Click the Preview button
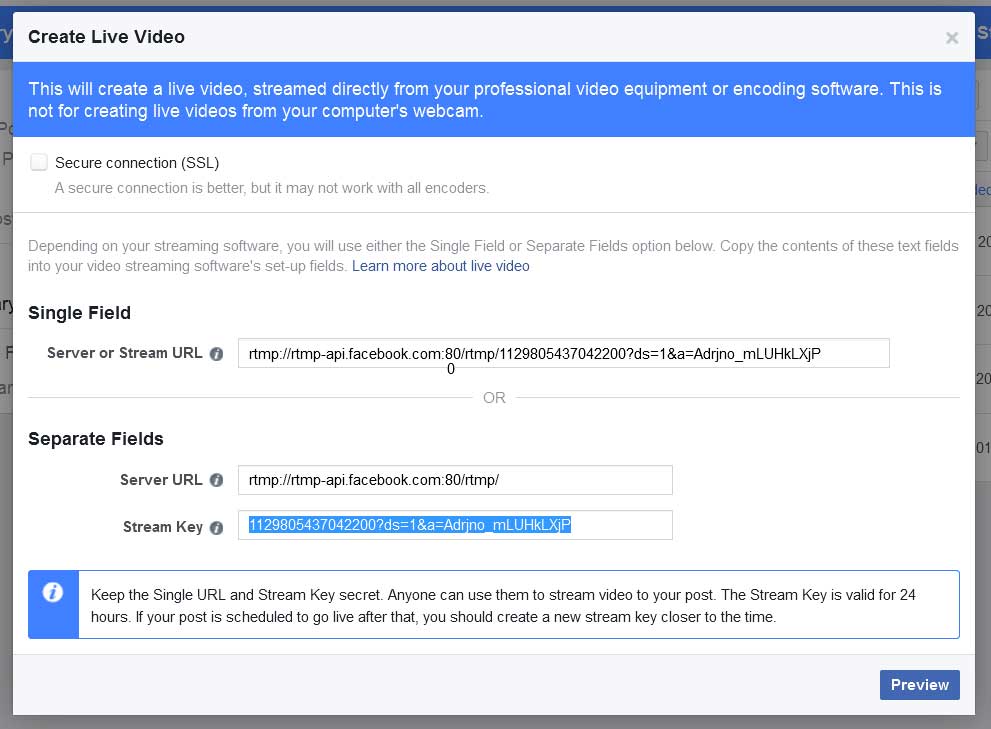The image size is (991, 729). tap(920, 685)
